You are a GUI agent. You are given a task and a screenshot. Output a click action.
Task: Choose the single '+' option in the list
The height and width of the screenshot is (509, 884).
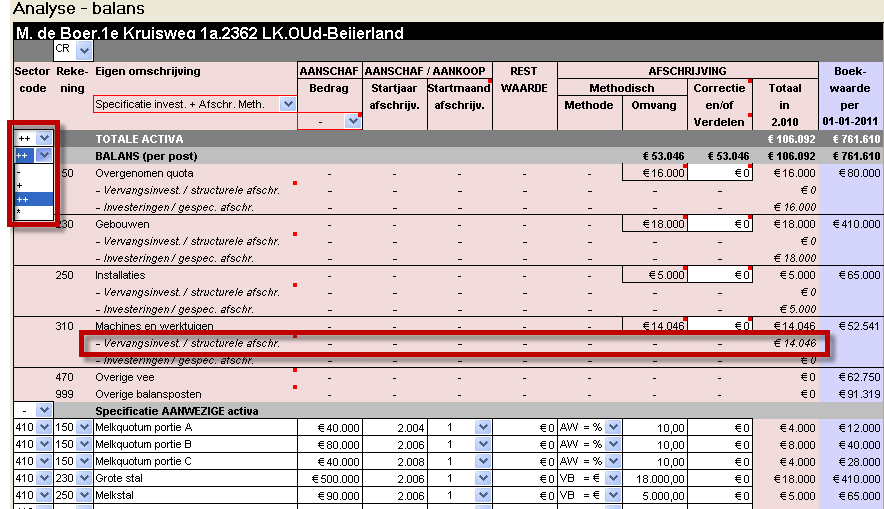point(19,186)
